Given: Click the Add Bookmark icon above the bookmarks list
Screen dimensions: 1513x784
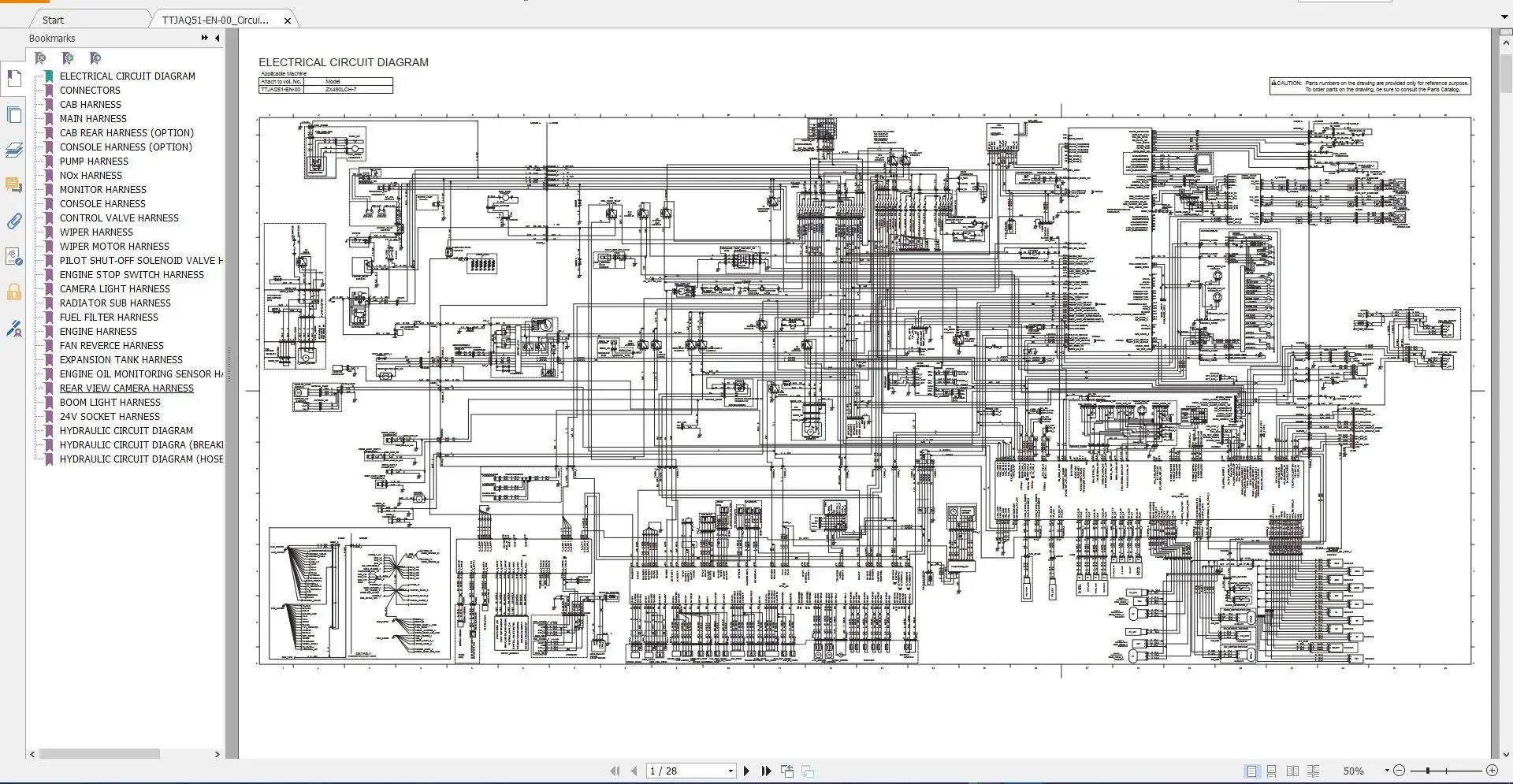Looking at the screenshot, I should (68, 58).
